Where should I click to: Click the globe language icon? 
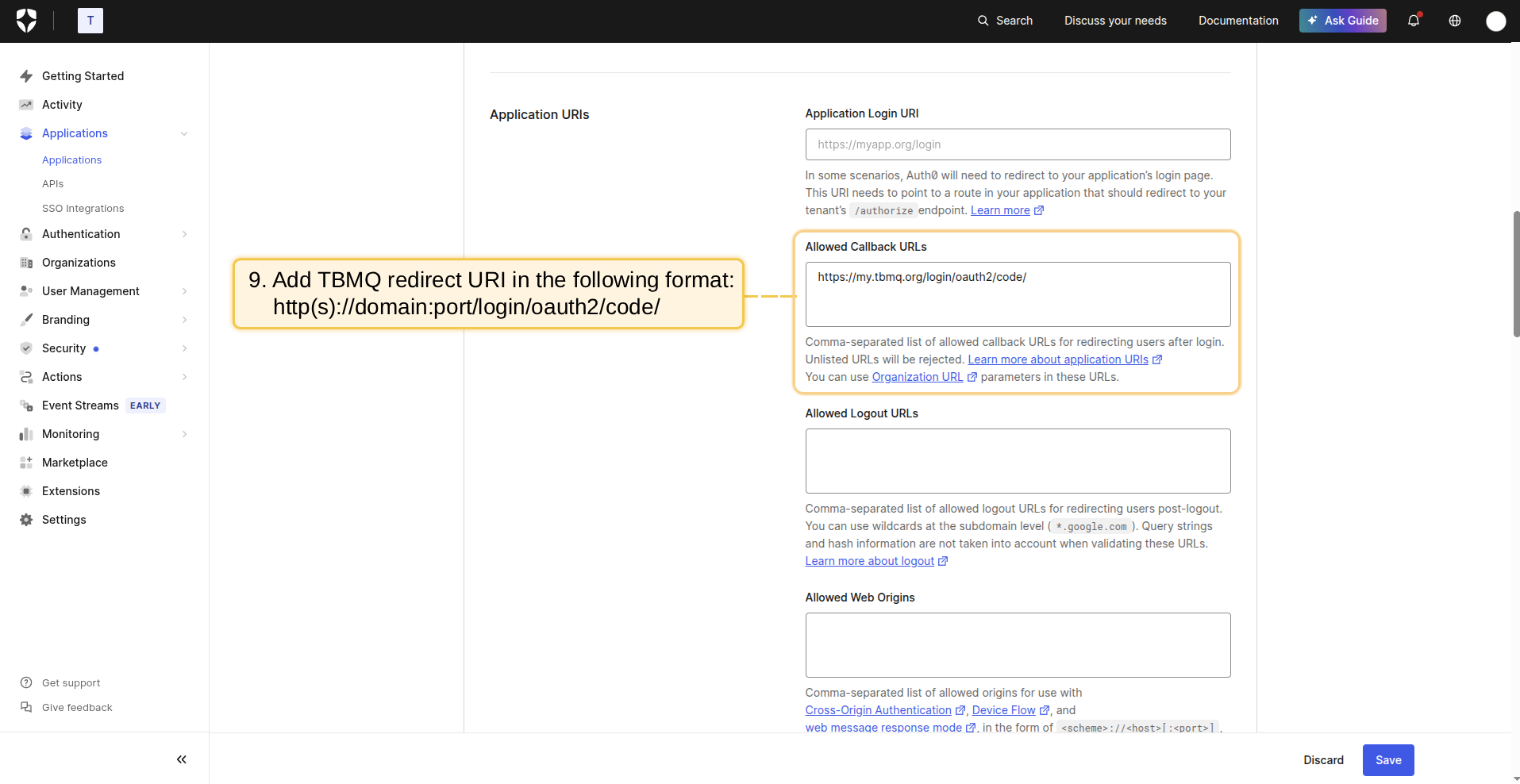[x=1455, y=21]
